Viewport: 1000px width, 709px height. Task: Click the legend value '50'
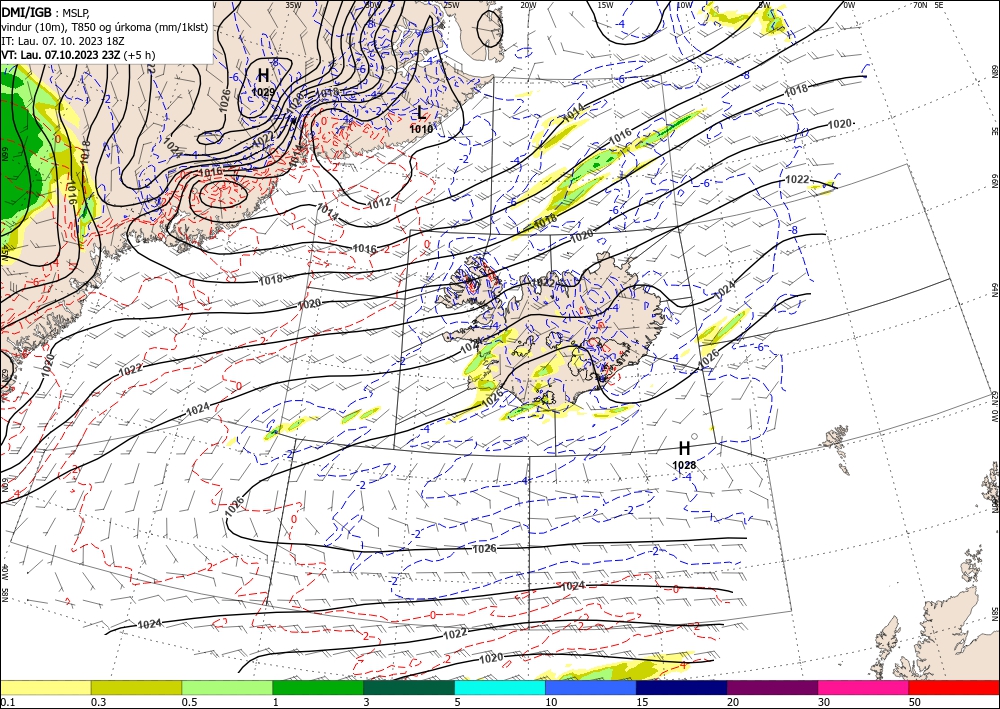click(915, 702)
